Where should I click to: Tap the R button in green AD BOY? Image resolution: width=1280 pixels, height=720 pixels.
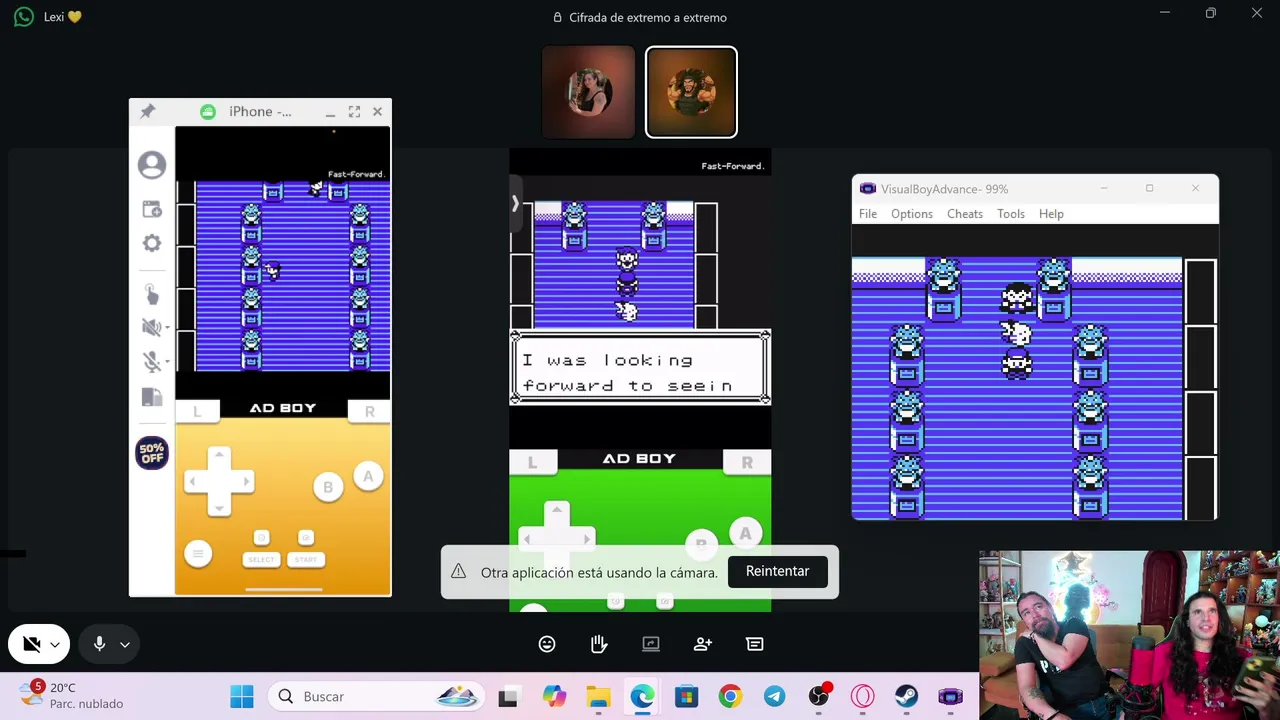[x=747, y=462]
